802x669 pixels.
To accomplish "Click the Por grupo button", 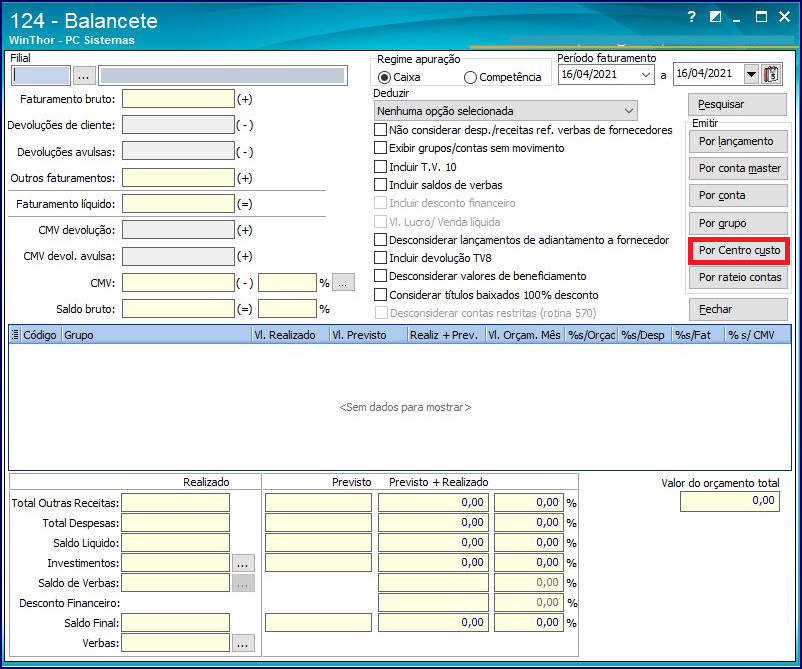I will coord(738,223).
